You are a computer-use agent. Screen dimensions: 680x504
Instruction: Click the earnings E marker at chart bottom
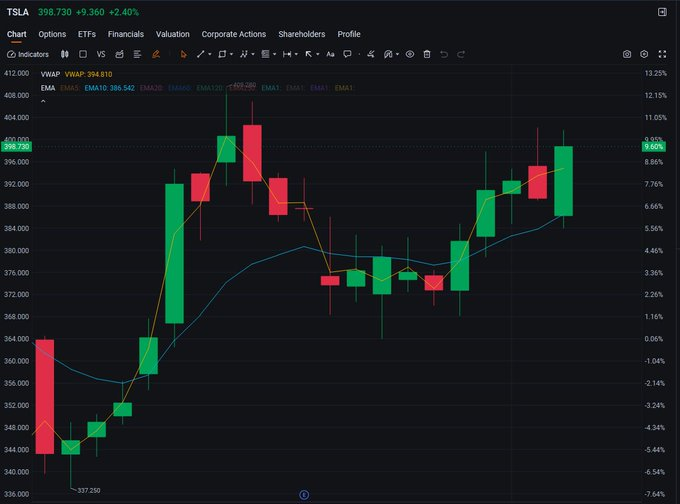pyautogui.click(x=304, y=494)
